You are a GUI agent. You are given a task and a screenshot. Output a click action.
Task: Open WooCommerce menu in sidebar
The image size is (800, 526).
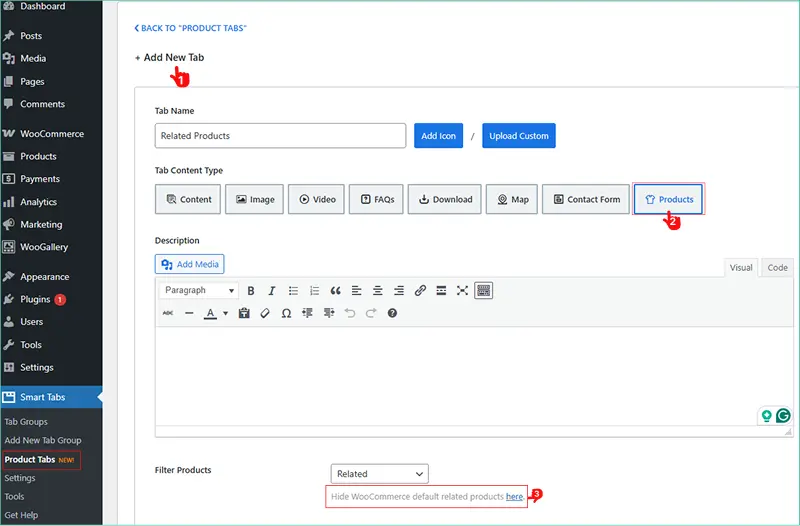pos(51,134)
